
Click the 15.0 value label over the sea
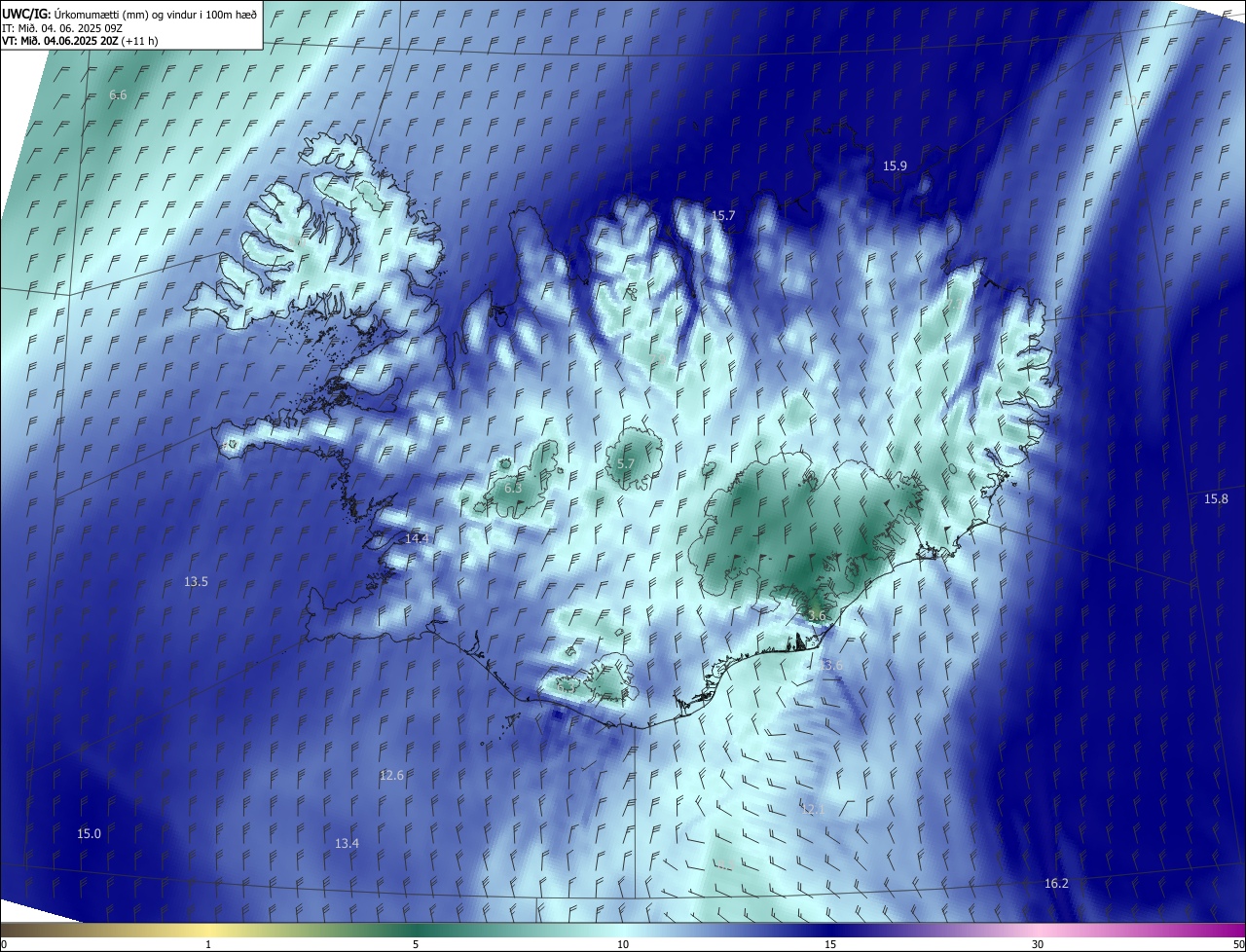point(89,833)
